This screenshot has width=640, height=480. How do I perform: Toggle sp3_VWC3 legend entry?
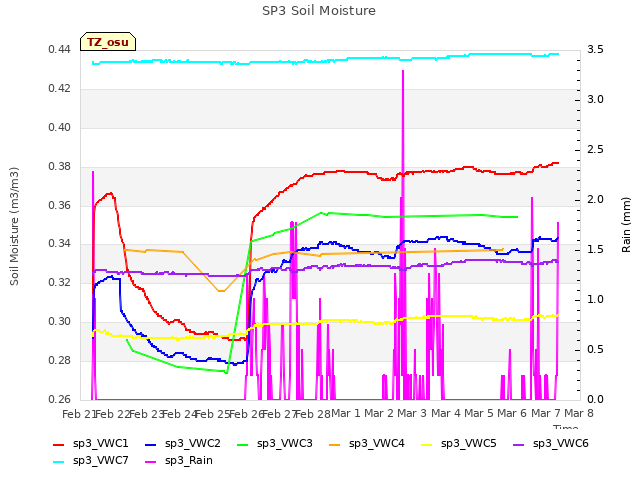[x=275, y=444]
